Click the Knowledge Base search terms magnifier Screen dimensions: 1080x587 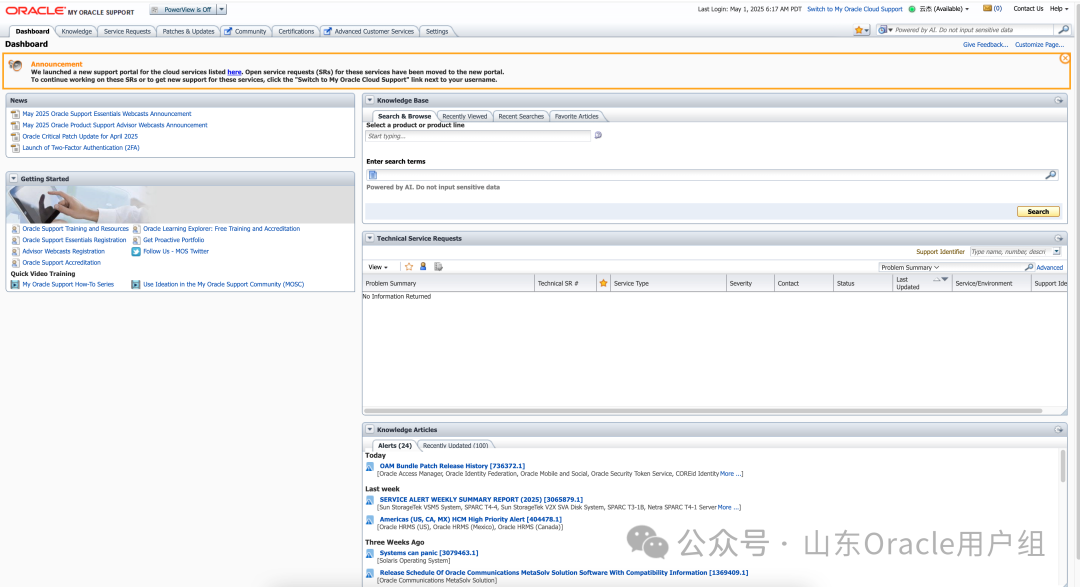[1050, 175]
